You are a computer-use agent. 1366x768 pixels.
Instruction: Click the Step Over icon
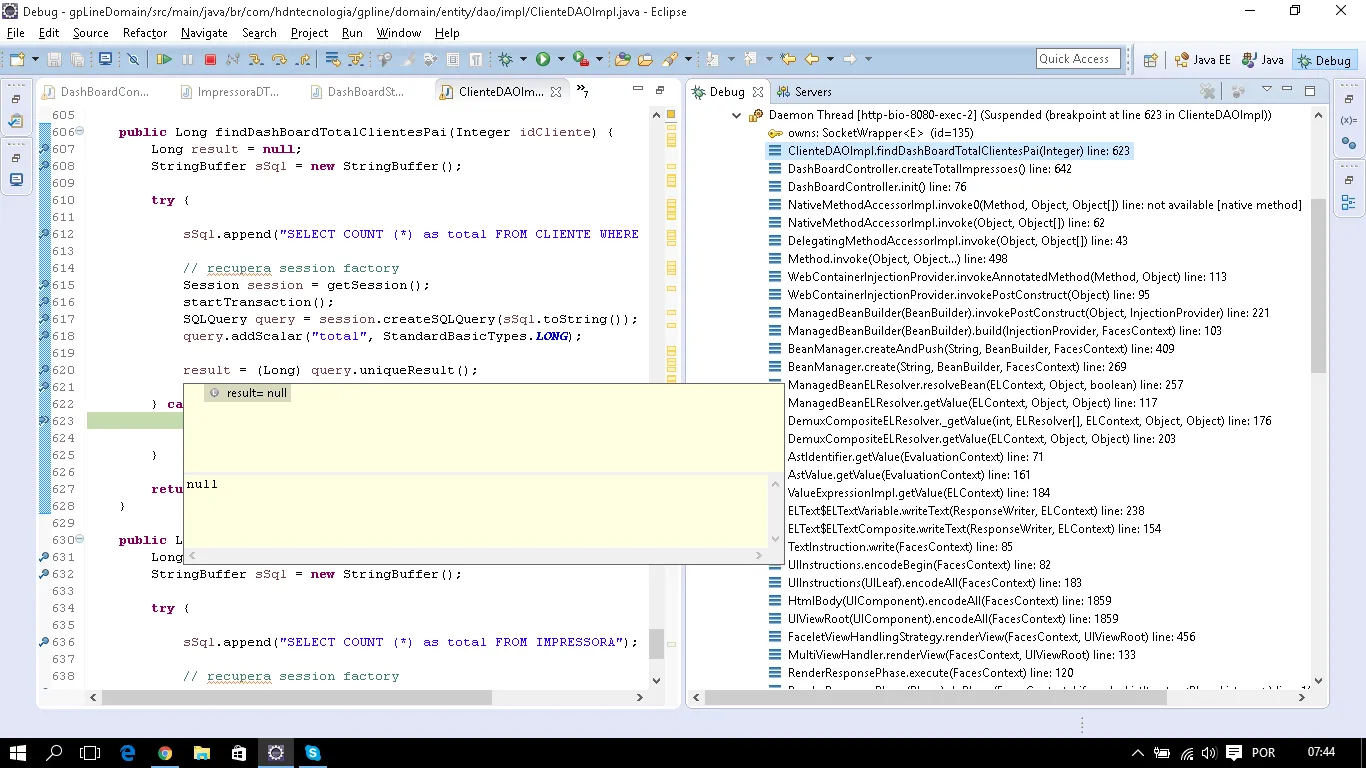tap(279, 60)
